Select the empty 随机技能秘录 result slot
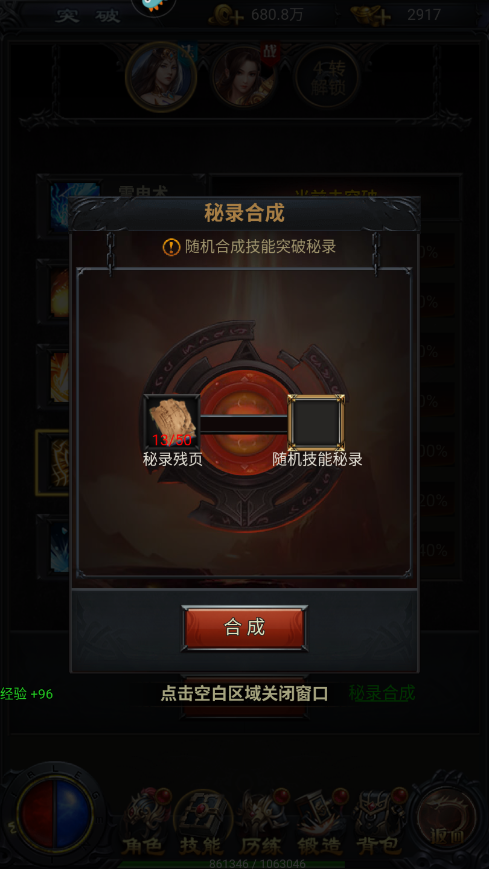Image resolution: width=489 pixels, height=869 pixels. (317, 422)
